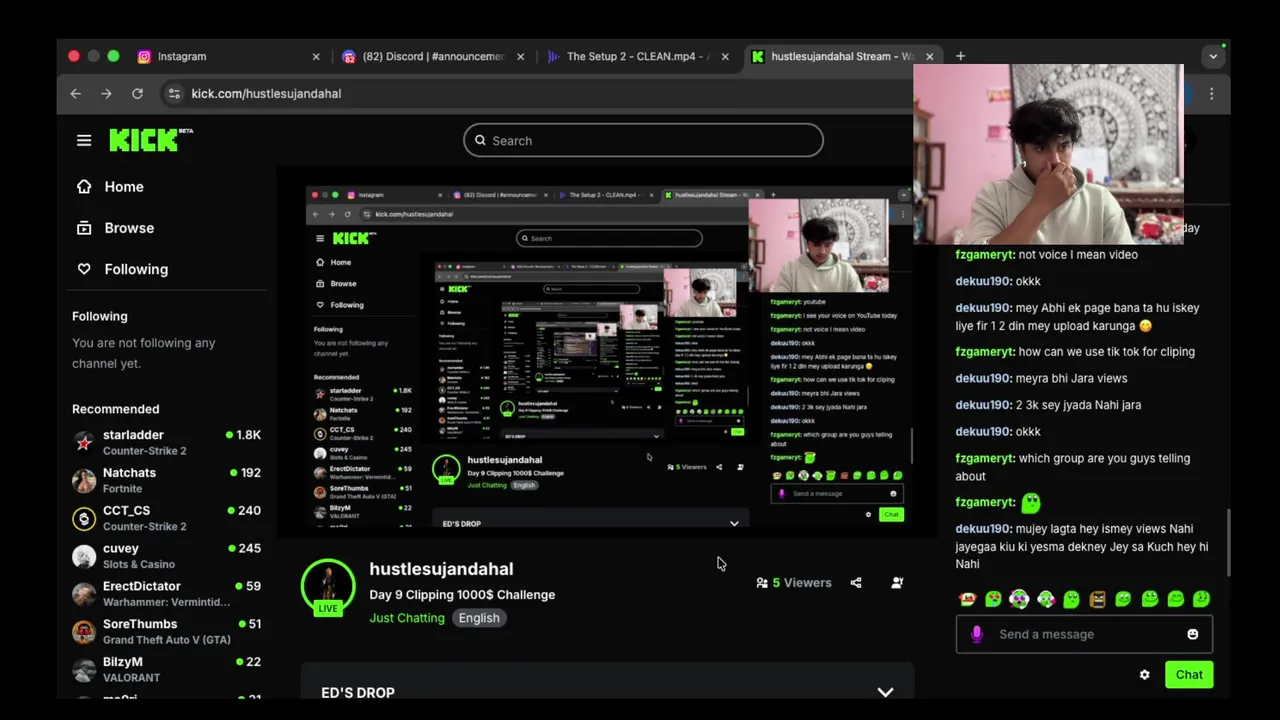Click 'Day 9 Clipping 1000$ Challenge' title
The height and width of the screenshot is (720, 1280).
[462, 594]
